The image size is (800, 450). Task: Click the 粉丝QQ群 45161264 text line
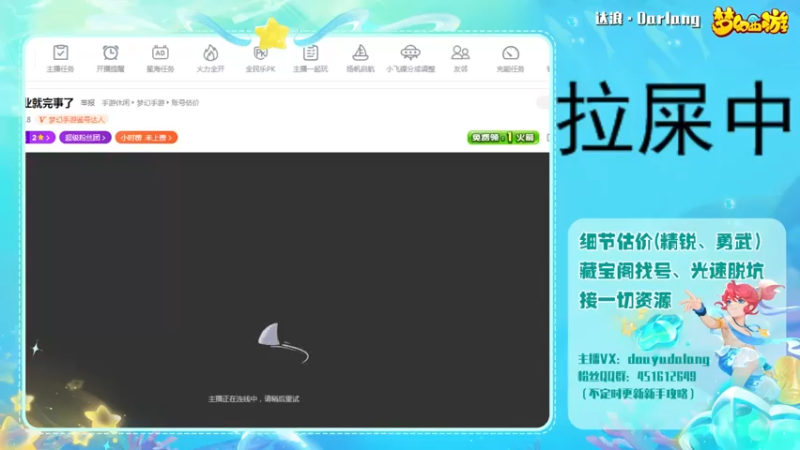pyautogui.click(x=637, y=377)
